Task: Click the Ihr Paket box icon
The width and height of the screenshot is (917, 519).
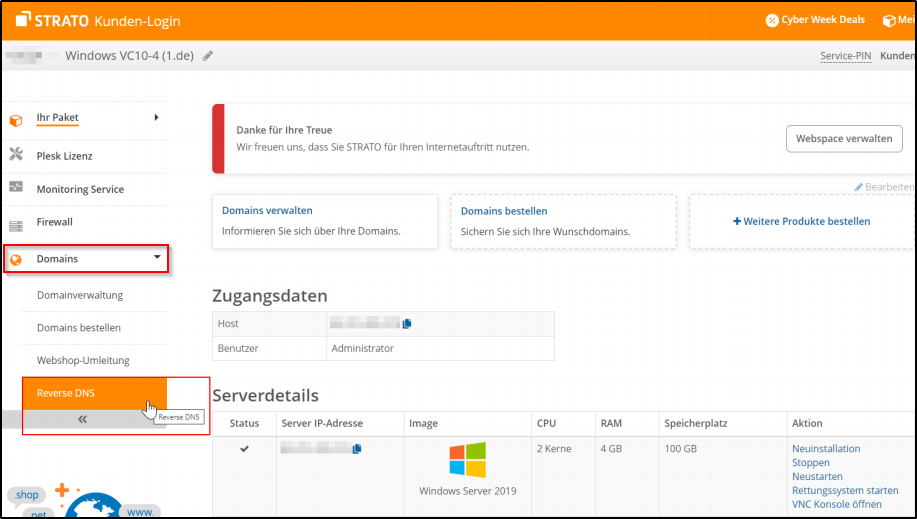Action: pyautogui.click(x=16, y=121)
